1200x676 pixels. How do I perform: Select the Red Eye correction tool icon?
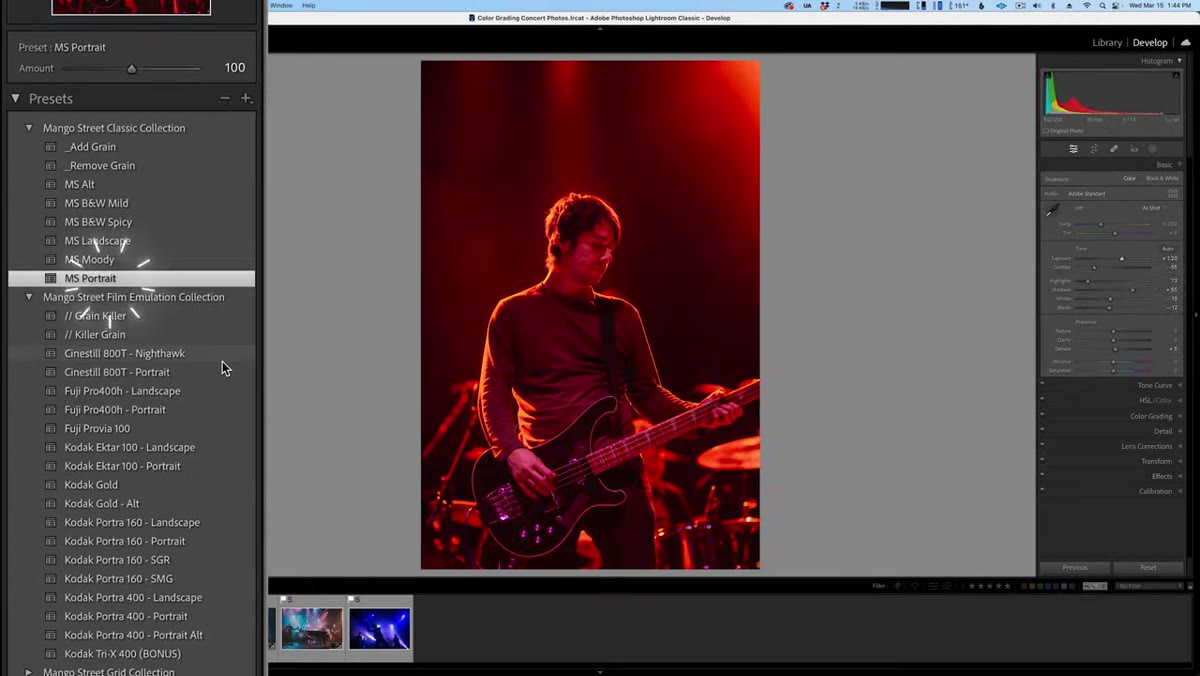tap(1134, 149)
